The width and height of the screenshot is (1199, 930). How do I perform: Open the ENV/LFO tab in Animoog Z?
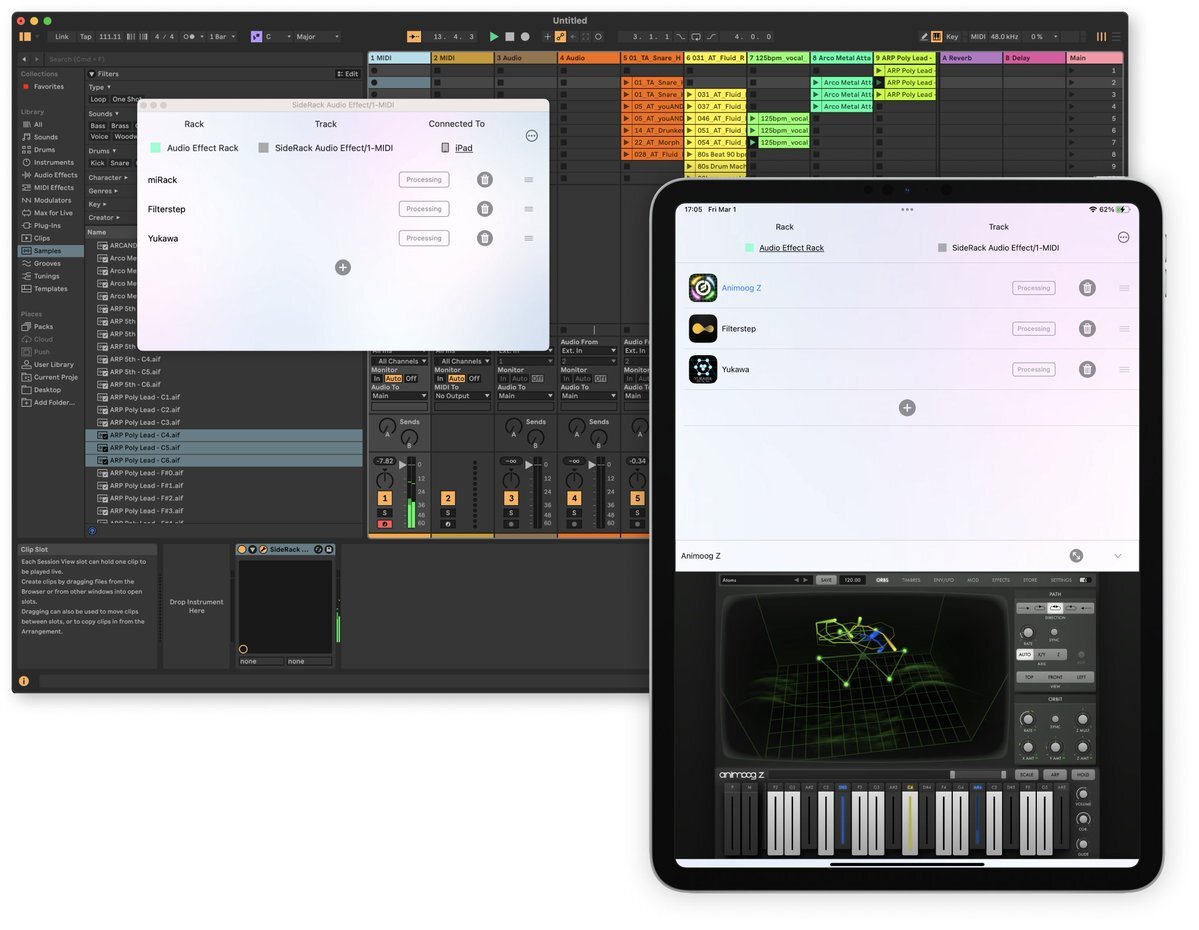click(944, 580)
